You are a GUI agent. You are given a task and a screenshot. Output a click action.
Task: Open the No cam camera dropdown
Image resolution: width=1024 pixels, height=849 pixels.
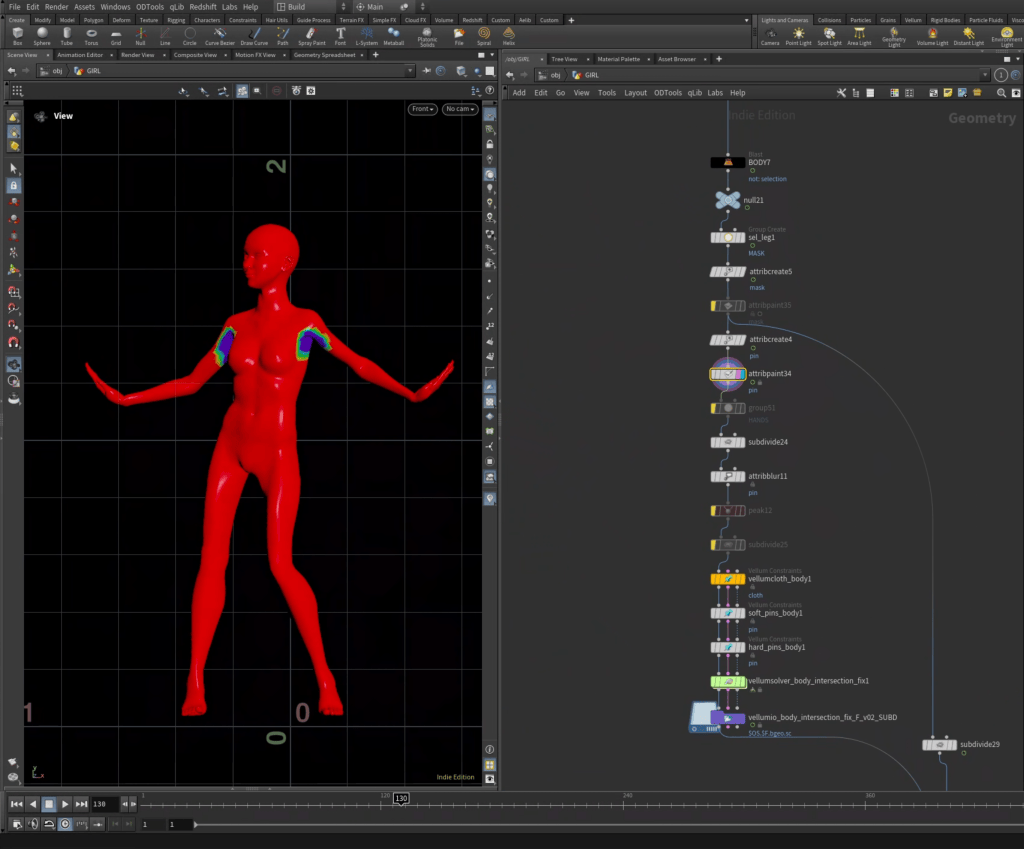tap(460, 109)
